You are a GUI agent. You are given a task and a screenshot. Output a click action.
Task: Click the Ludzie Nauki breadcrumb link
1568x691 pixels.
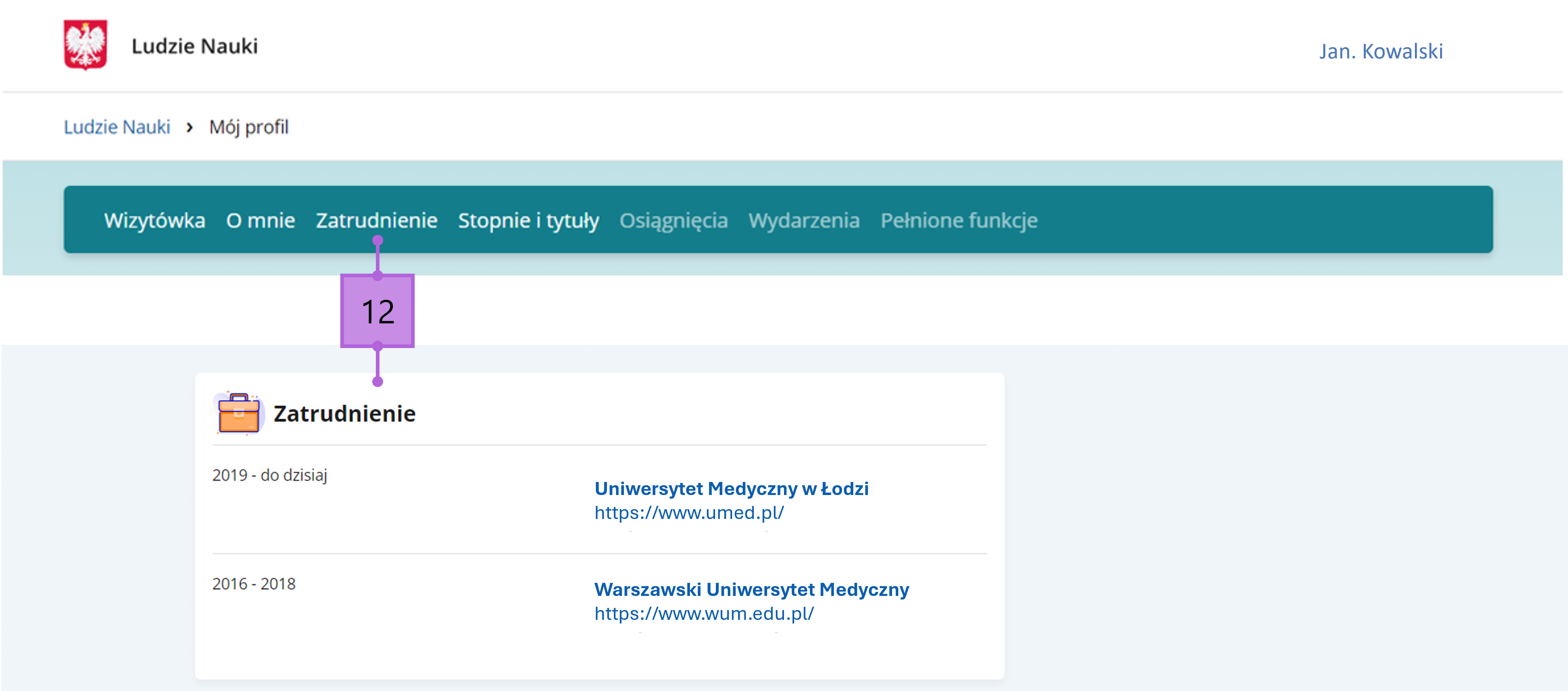point(117,127)
